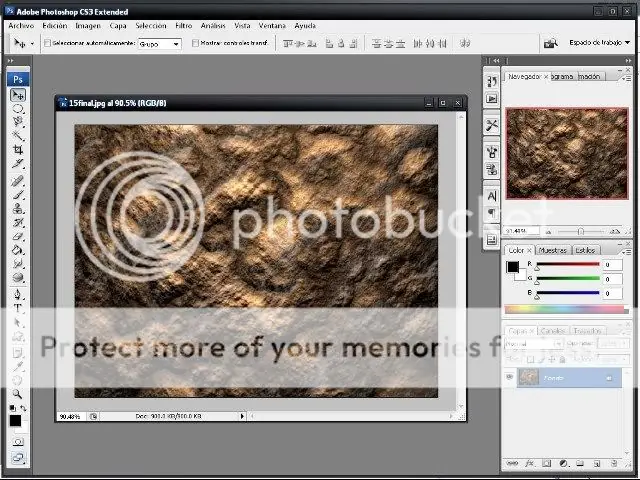
Task: Open the Actions panel icon in dock
Action: point(492,99)
